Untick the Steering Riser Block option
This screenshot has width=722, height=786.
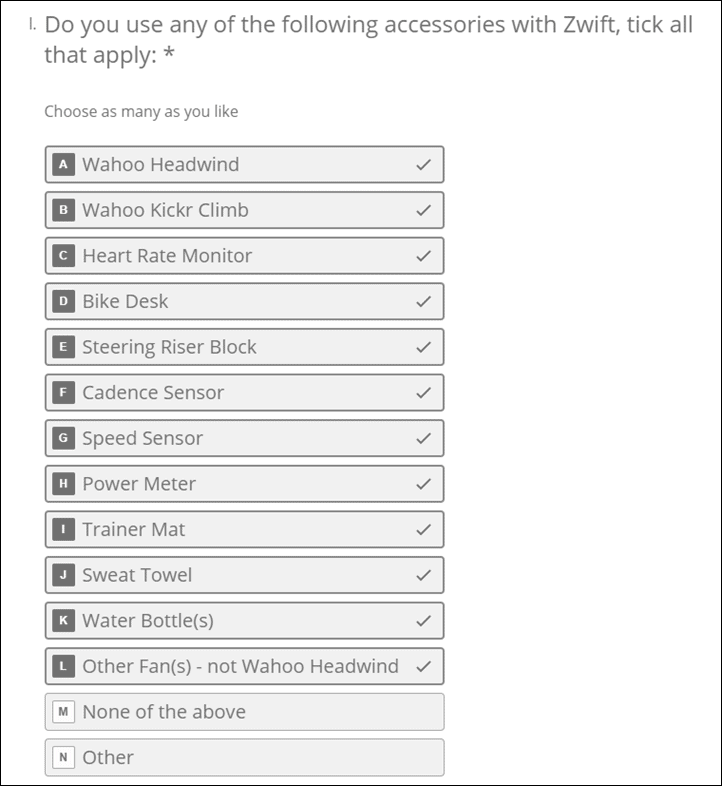pos(245,347)
